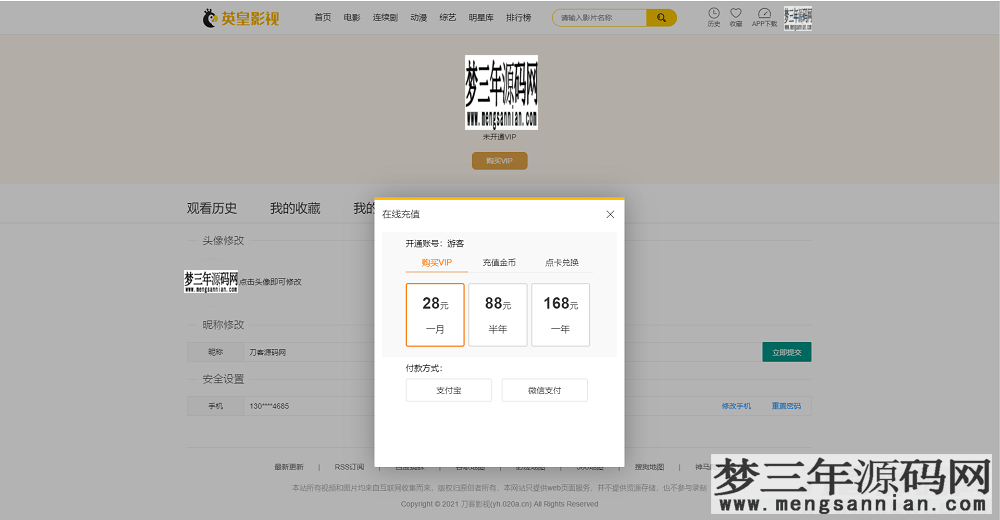Select the 充值金币 tab in the dialog
The image size is (1000, 520).
click(x=499, y=262)
